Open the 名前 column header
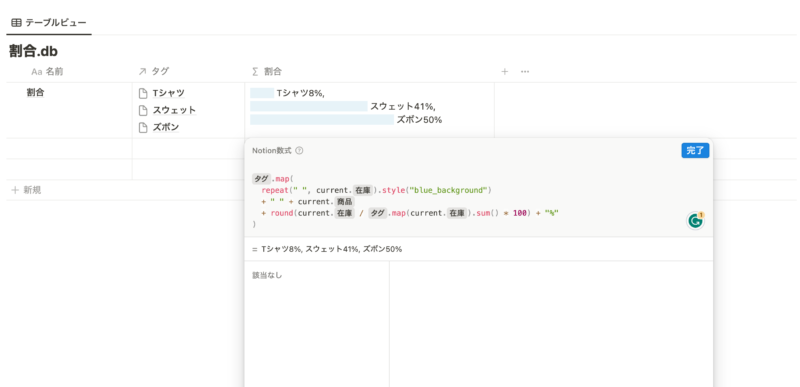Image resolution: width=800 pixels, height=387 pixels. (x=47, y=72)
